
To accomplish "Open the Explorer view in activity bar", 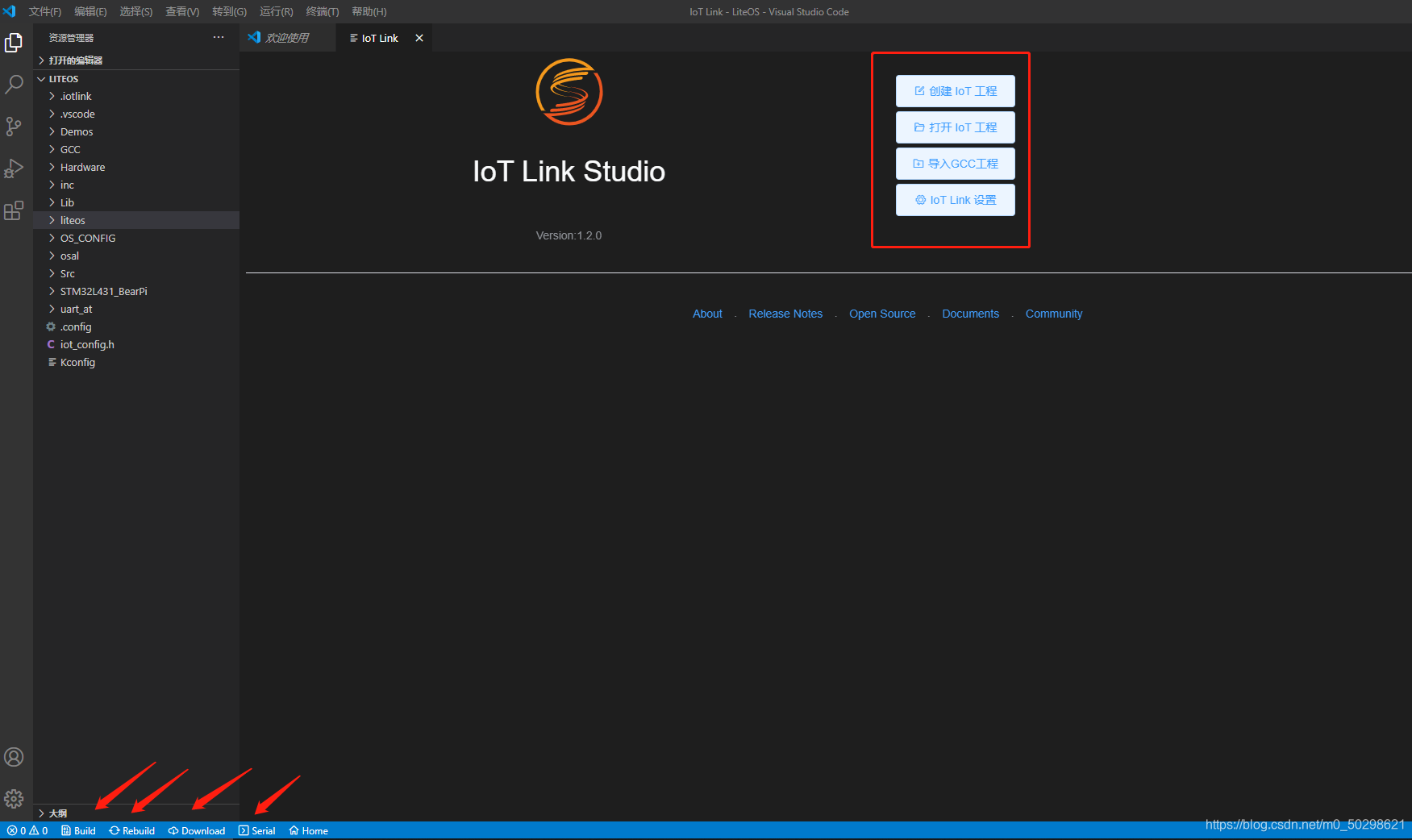I will (14, 42).
